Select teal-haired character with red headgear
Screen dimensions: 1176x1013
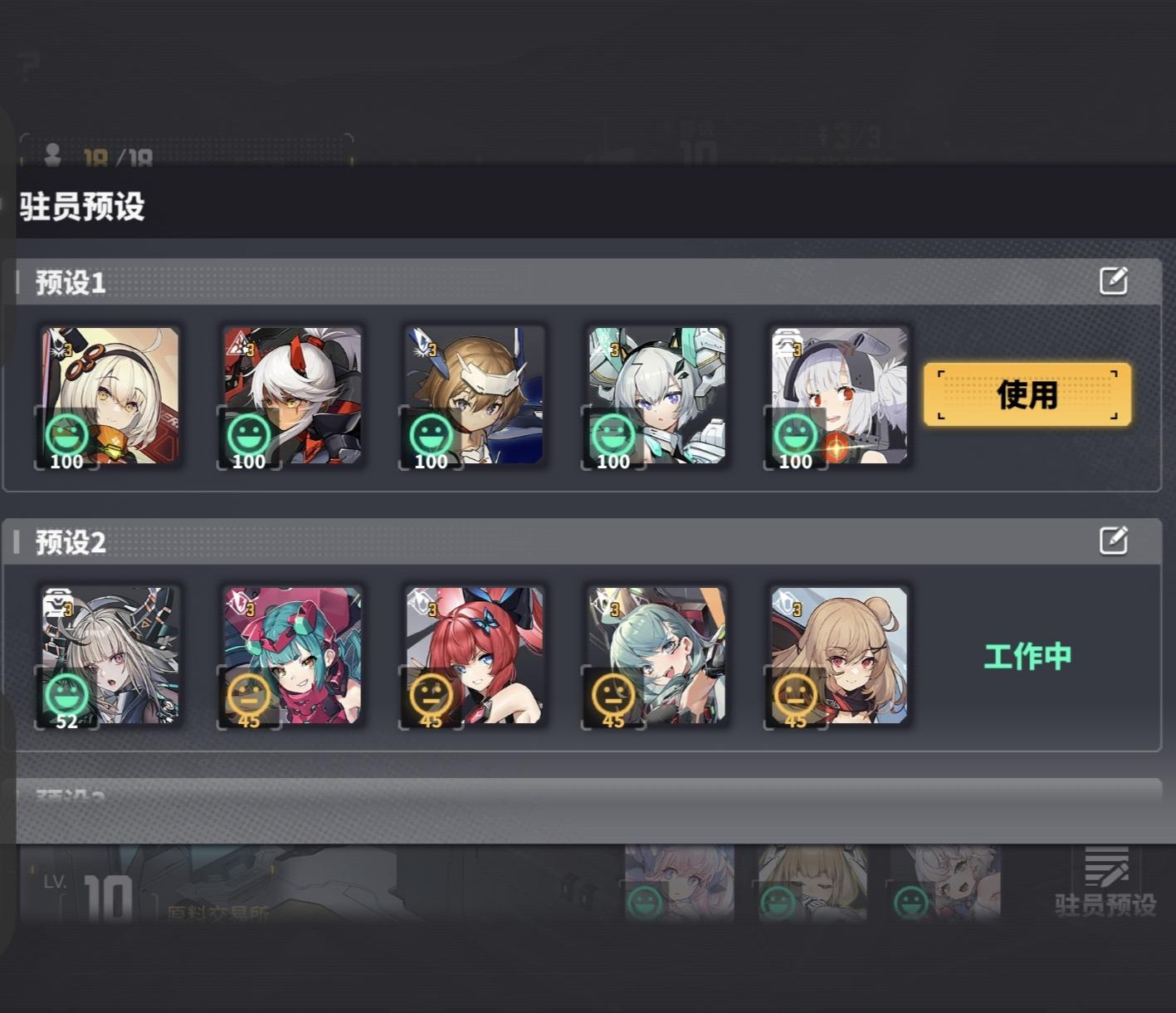(292, 656)
